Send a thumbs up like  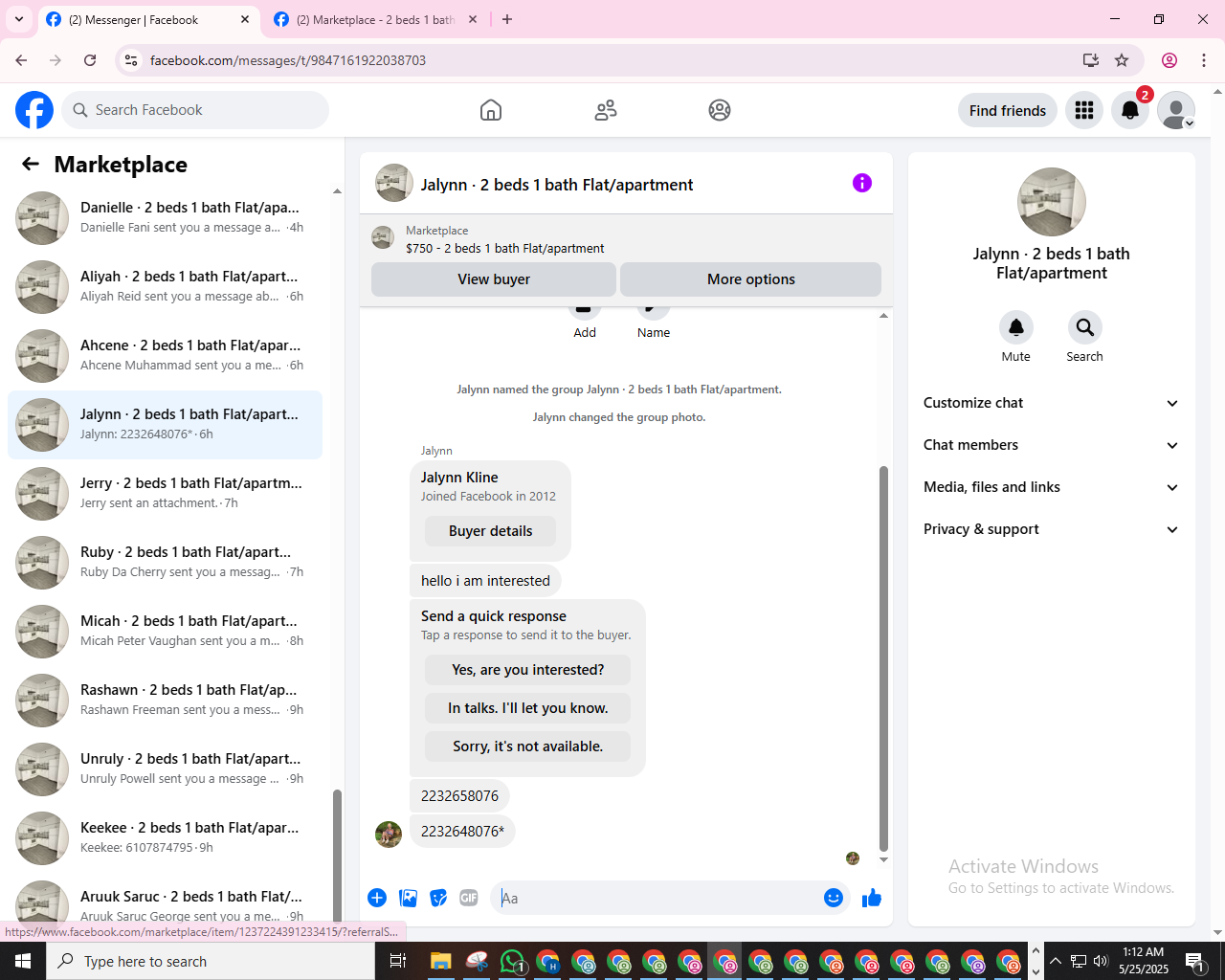point(872,898)
